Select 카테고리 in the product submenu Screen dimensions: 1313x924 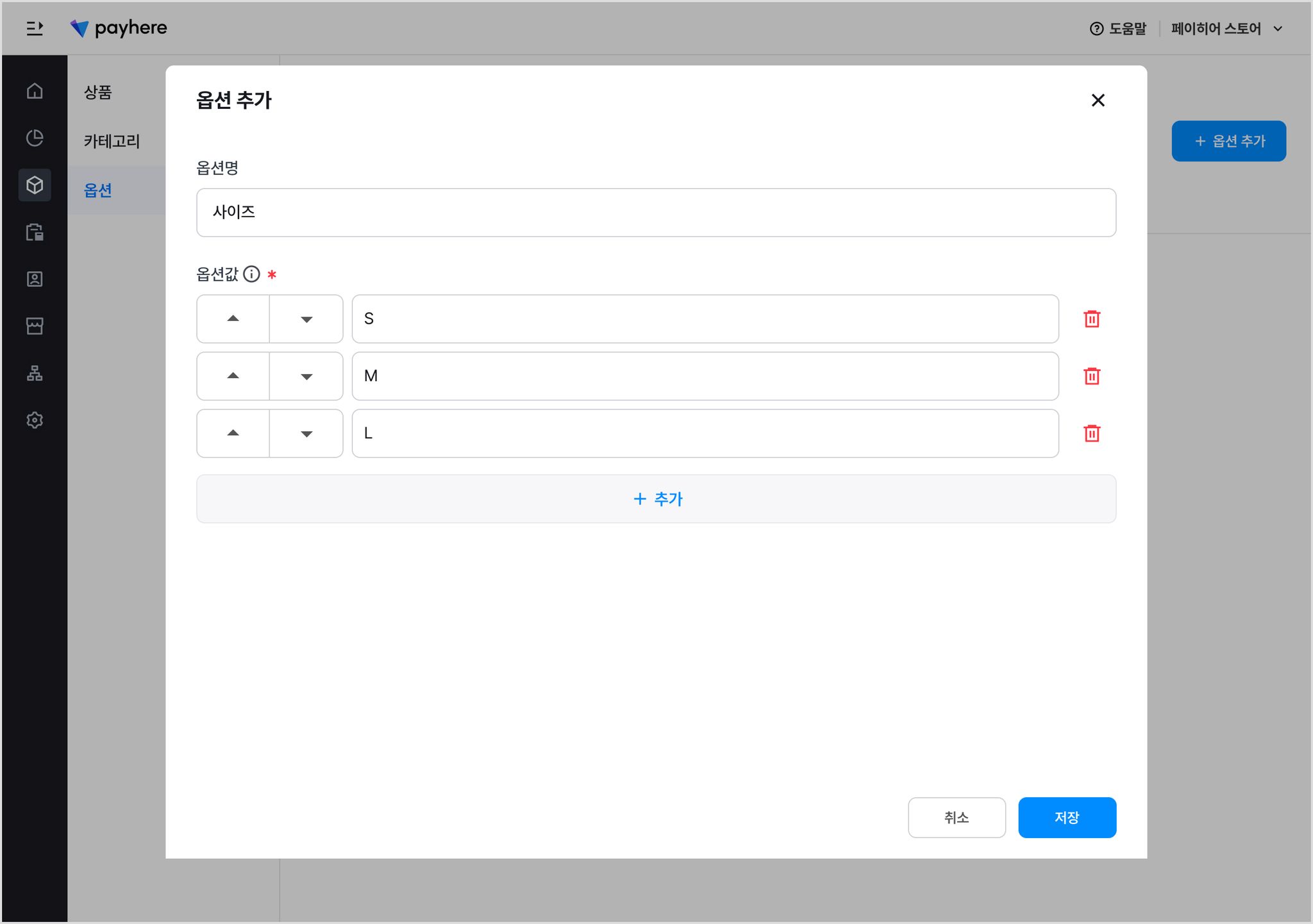(112, 141)
